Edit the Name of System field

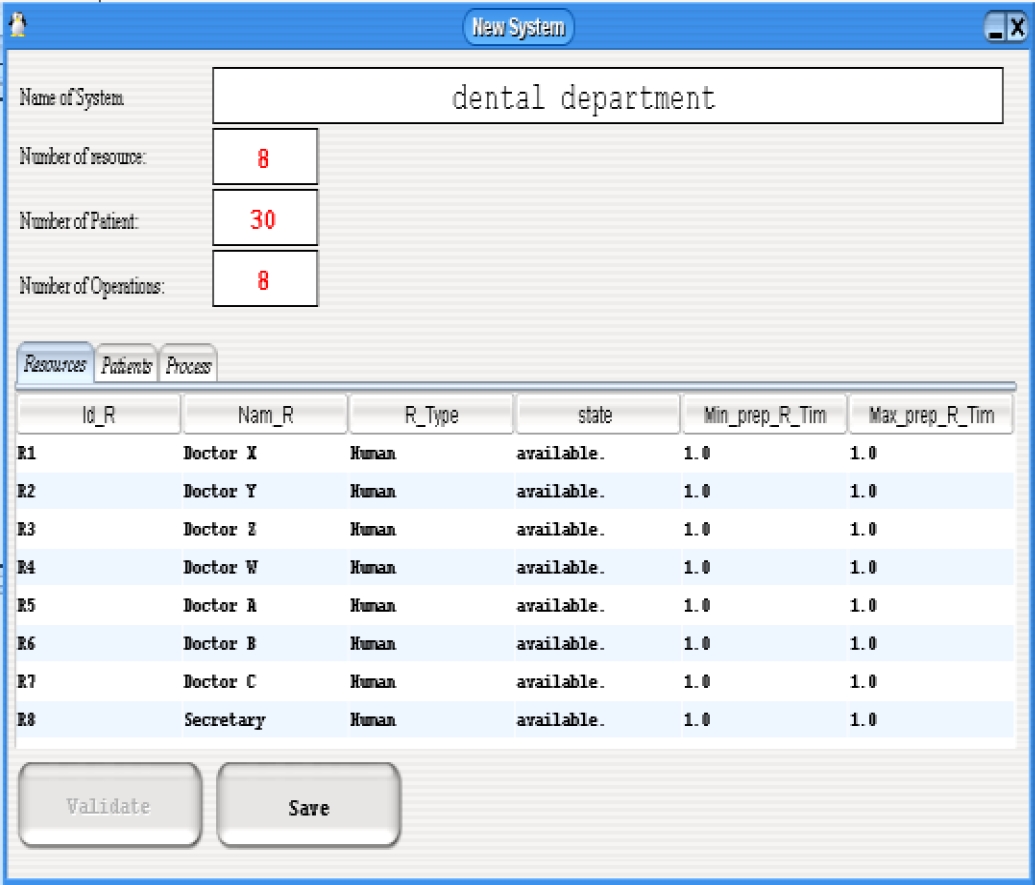point(607,97)
